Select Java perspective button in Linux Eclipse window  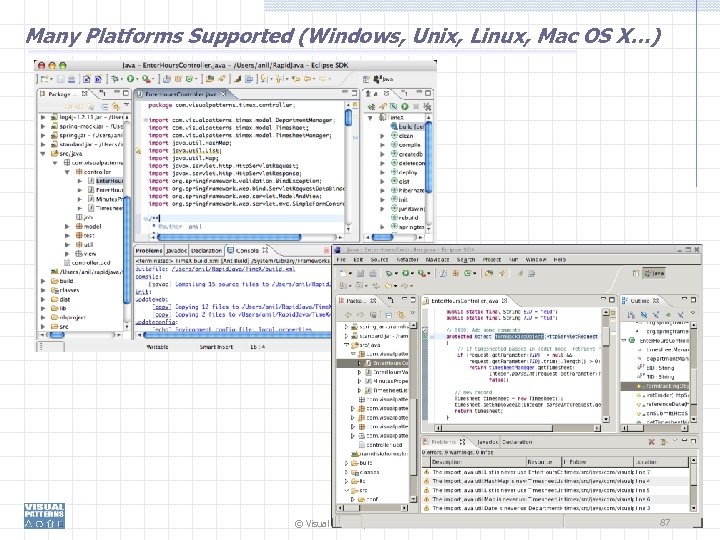click(x=654, y=273)
